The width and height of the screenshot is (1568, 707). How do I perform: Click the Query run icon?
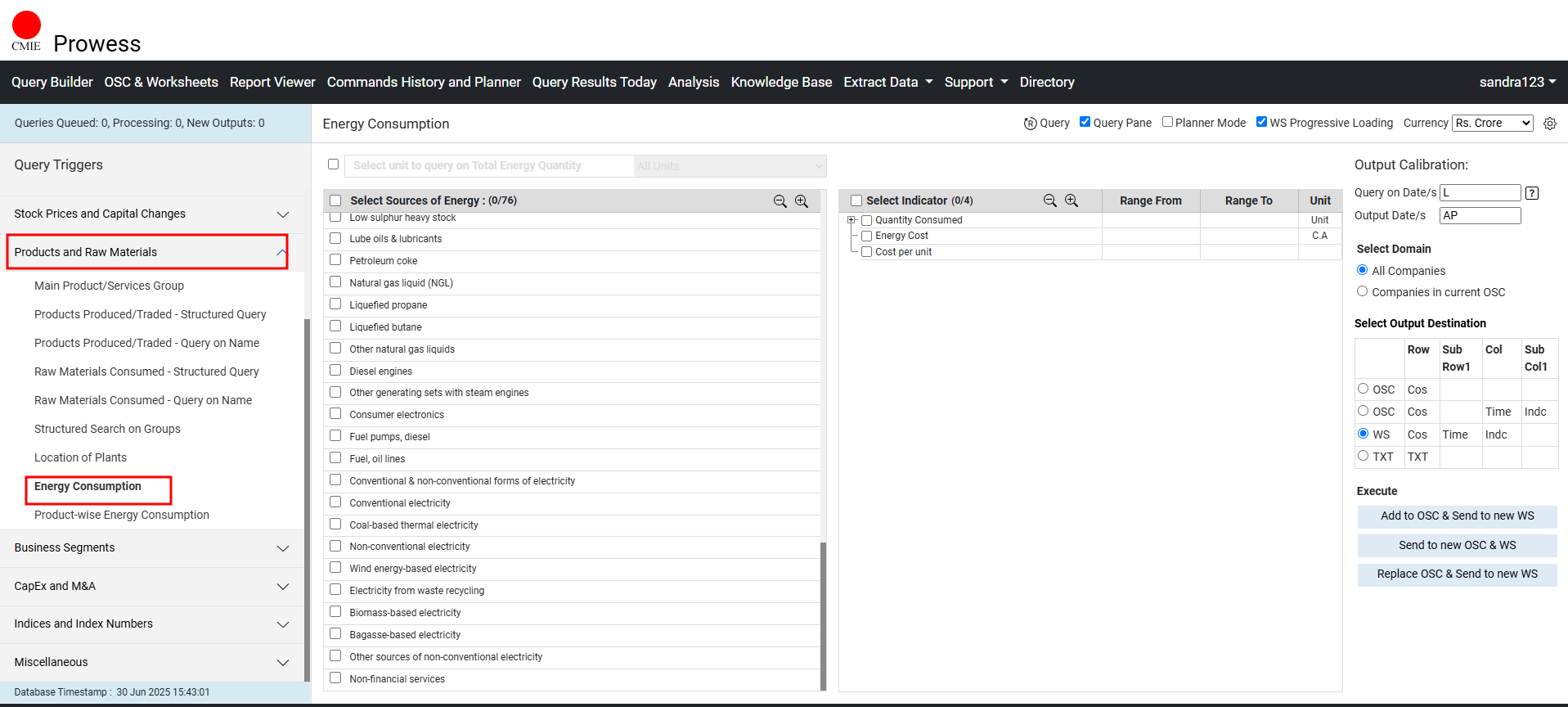click(x=1030, y=124)
